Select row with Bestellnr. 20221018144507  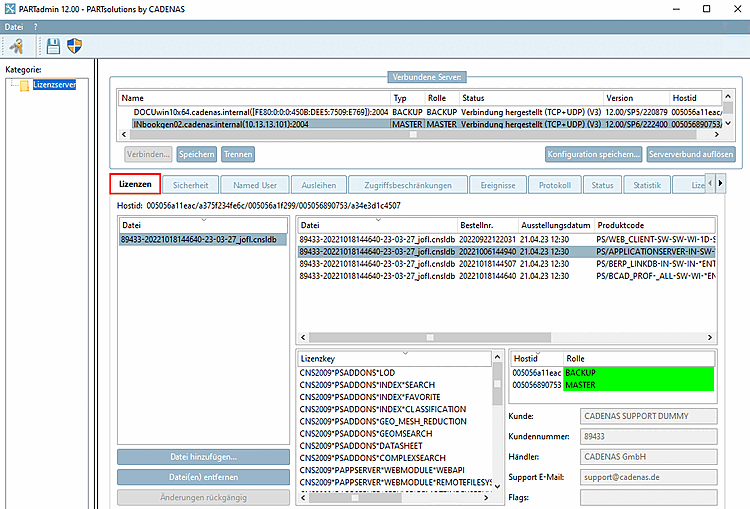506,264
